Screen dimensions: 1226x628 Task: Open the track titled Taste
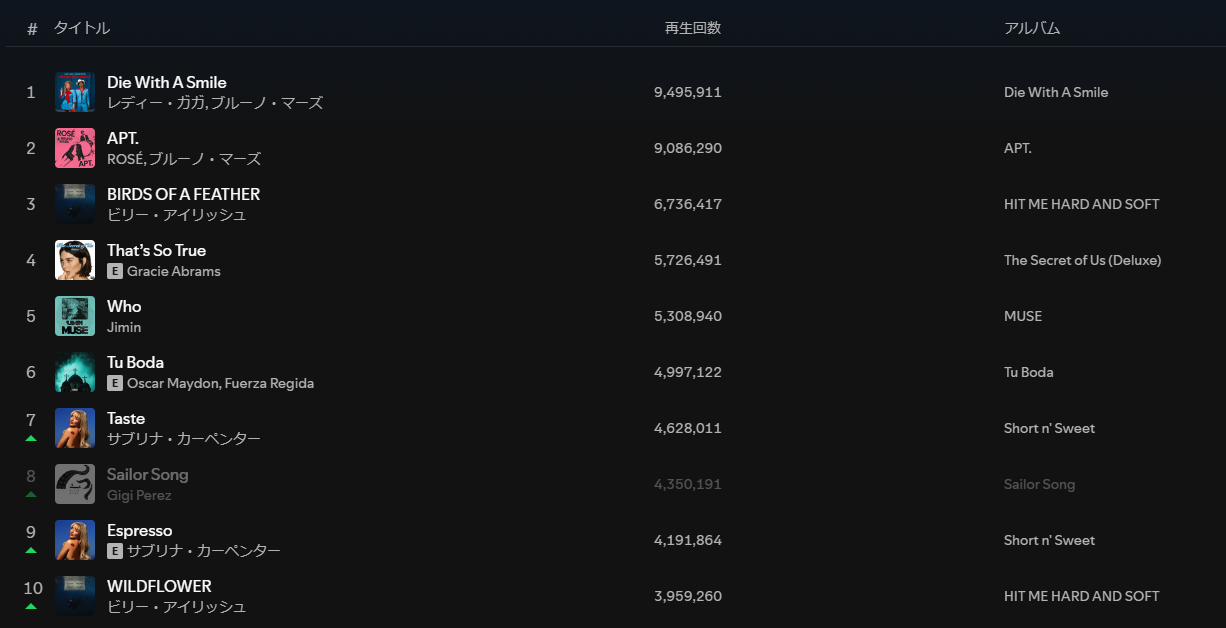click(x=126, y=418)
